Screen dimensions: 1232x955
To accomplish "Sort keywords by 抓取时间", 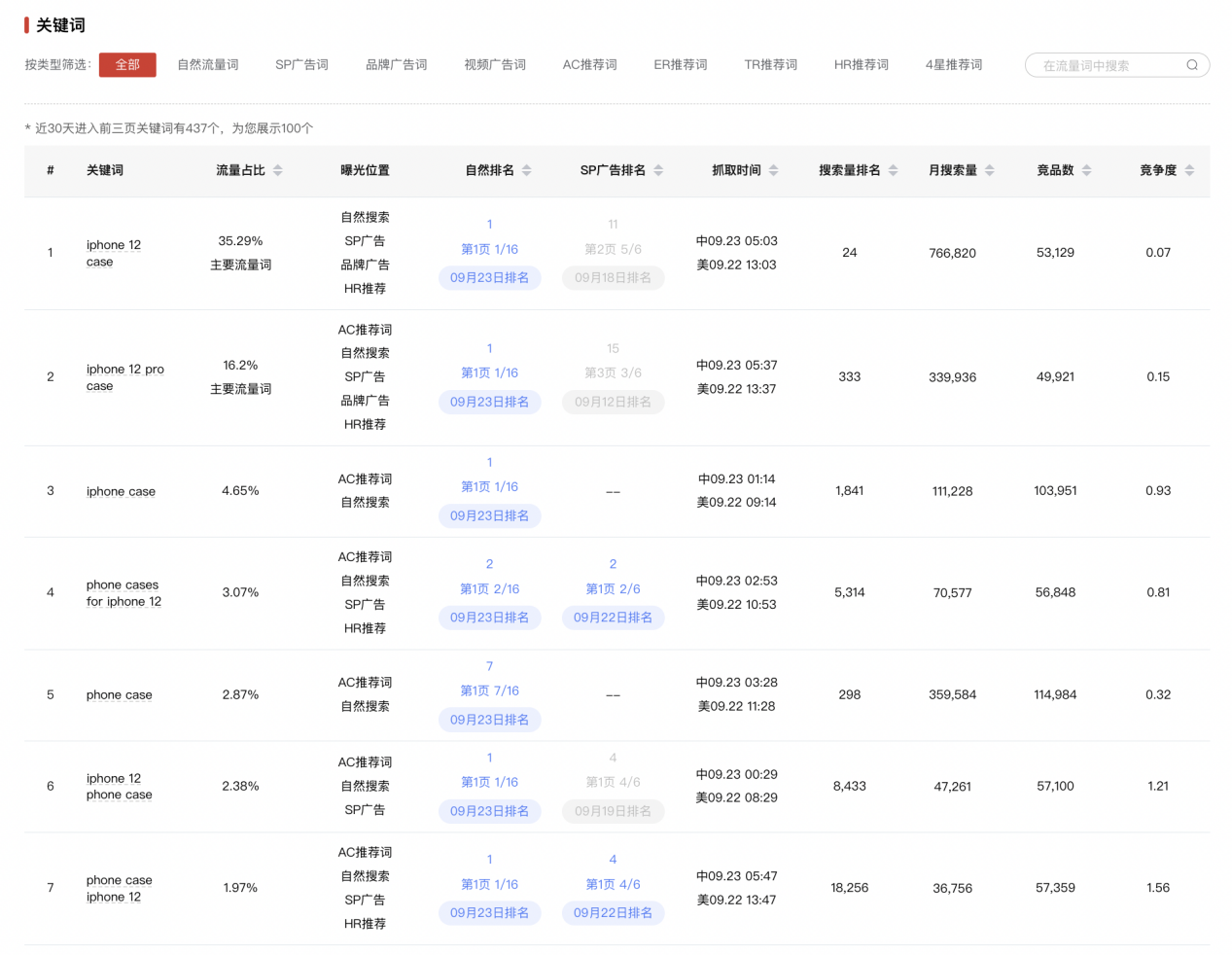I will coord(772,169).
